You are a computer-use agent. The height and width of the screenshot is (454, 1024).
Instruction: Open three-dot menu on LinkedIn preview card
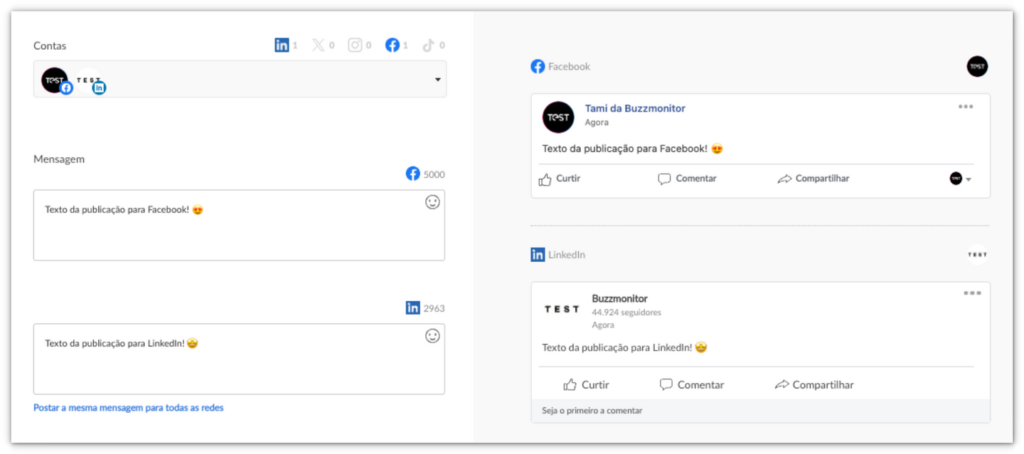[971, 293]
